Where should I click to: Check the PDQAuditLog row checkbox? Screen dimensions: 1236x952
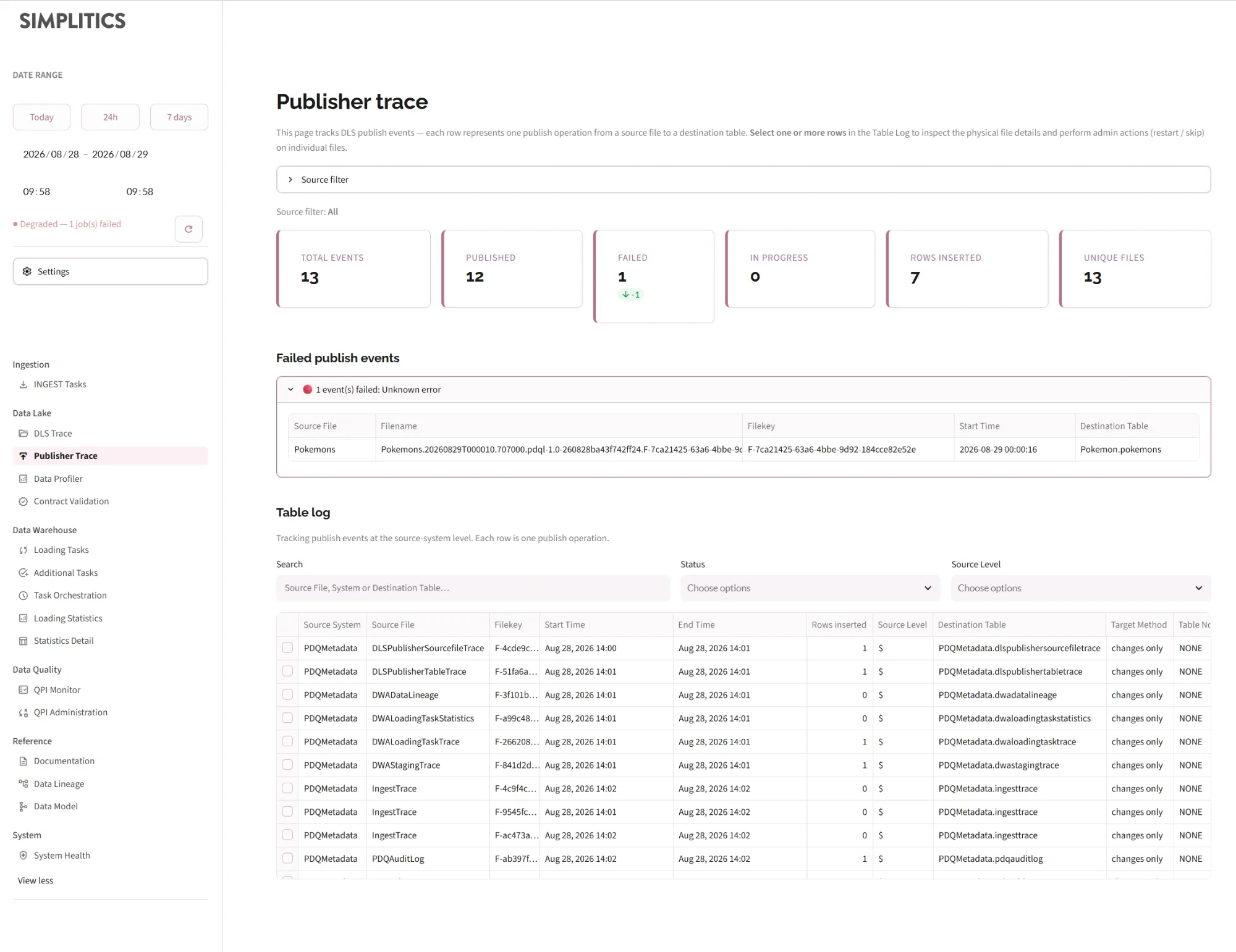(x=287, y=858)
